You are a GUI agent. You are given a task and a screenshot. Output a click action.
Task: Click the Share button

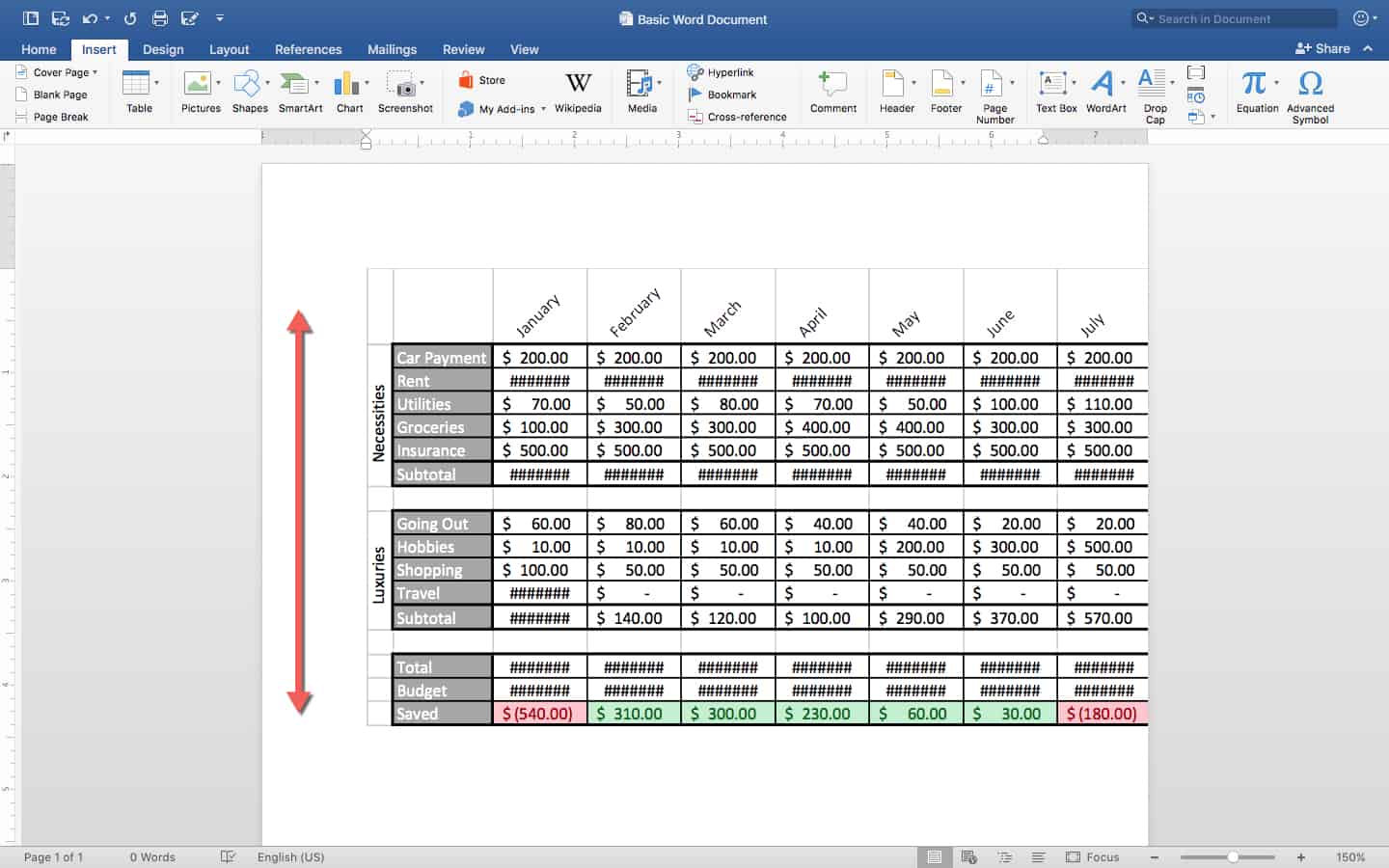tap(1322, 48)
